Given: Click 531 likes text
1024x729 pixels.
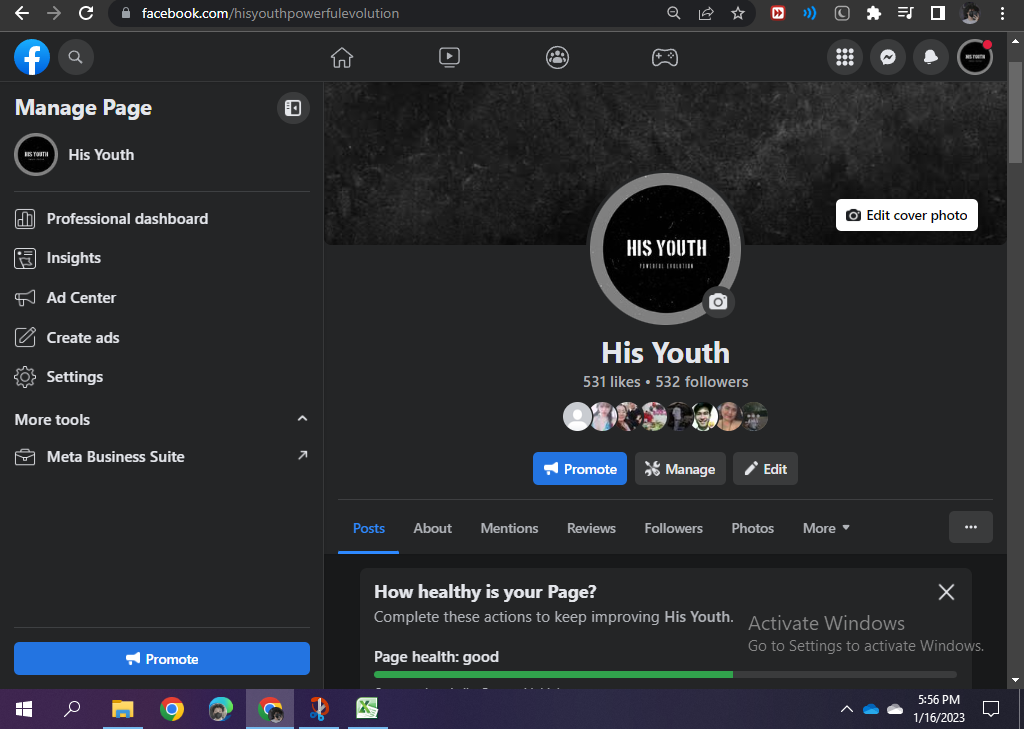Looking at the screenshot, I should click(x=611, y=381).
